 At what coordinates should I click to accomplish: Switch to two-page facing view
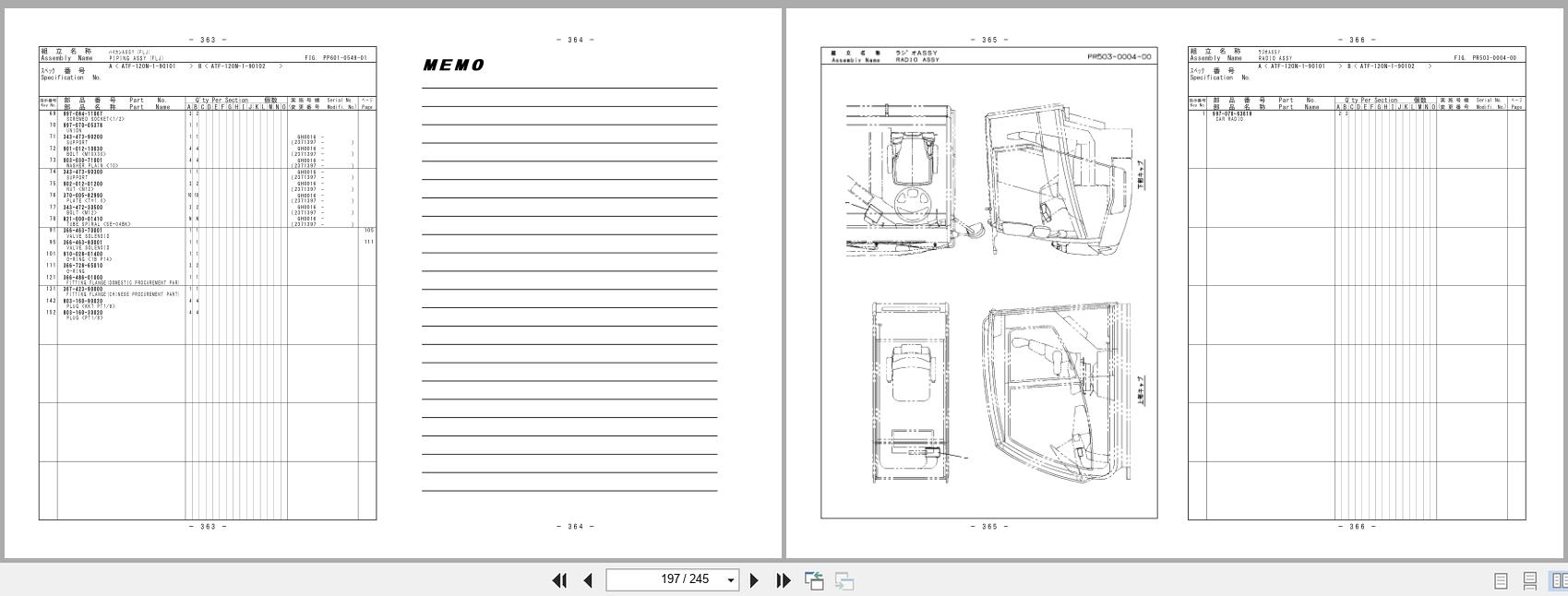1559,580
